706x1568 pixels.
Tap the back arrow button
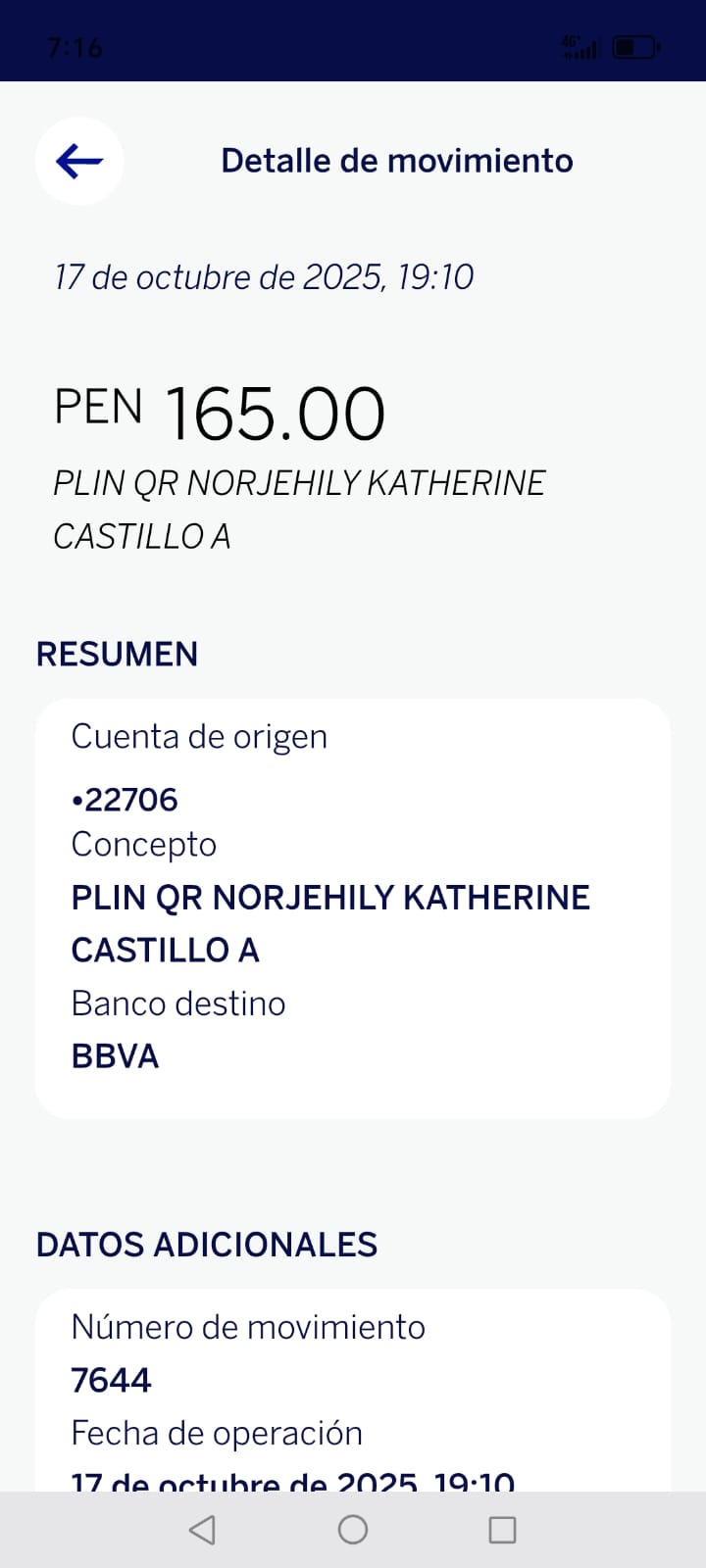[79, 161]
